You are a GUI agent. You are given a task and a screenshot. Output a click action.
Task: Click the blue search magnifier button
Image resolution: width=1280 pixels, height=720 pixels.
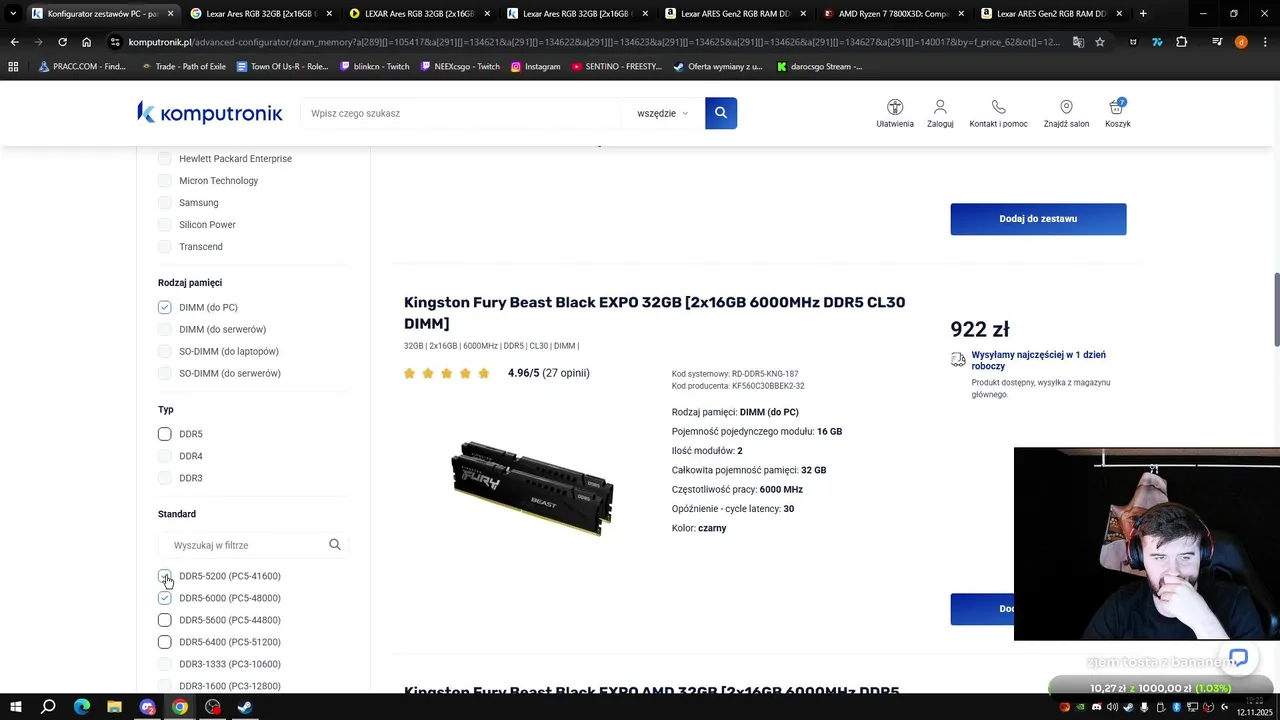721,113
